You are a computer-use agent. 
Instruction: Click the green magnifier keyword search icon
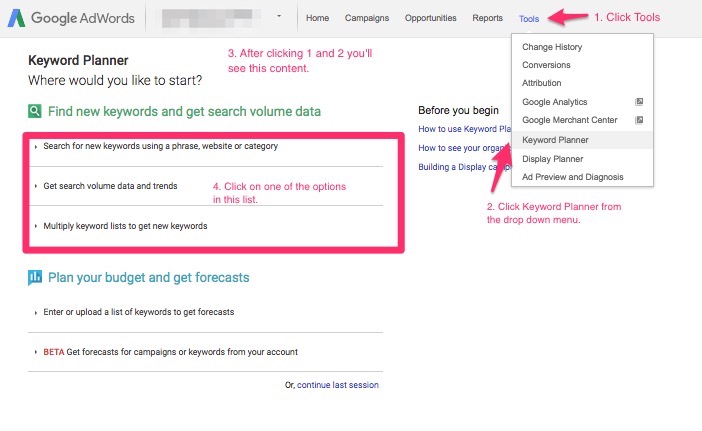pos(34,111)
